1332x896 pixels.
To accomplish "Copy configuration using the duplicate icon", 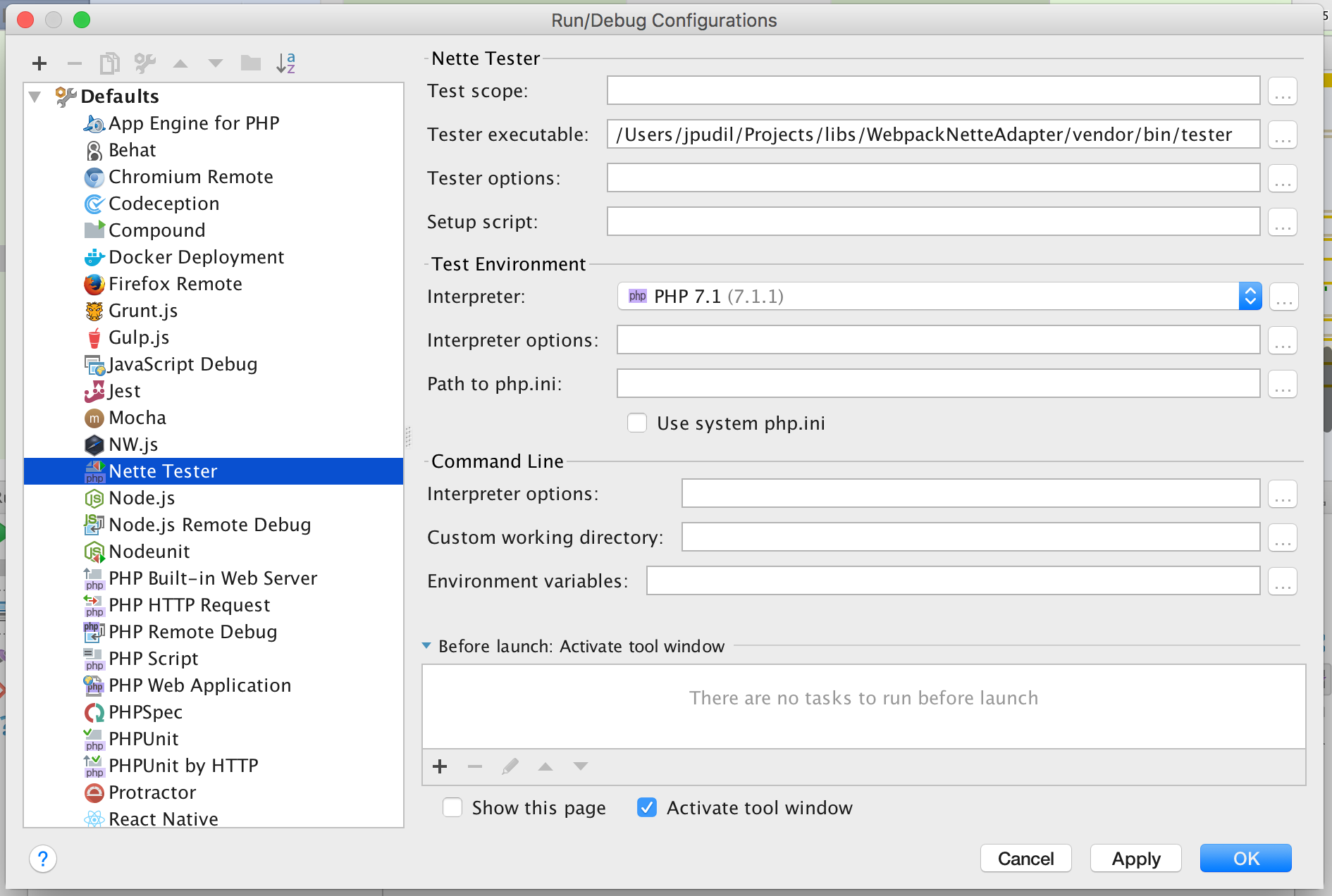I will pyautogui.click(x=109, y=63).
